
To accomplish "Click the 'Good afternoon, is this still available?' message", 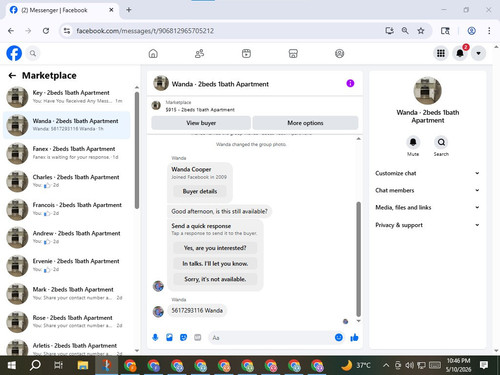I will point(219,211).
